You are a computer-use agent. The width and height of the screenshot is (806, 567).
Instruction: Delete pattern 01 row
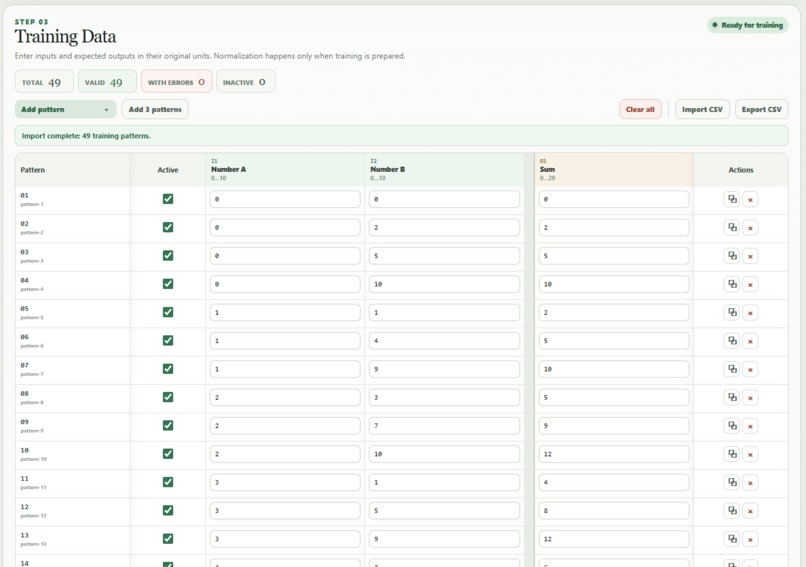(x=750, y=199)
